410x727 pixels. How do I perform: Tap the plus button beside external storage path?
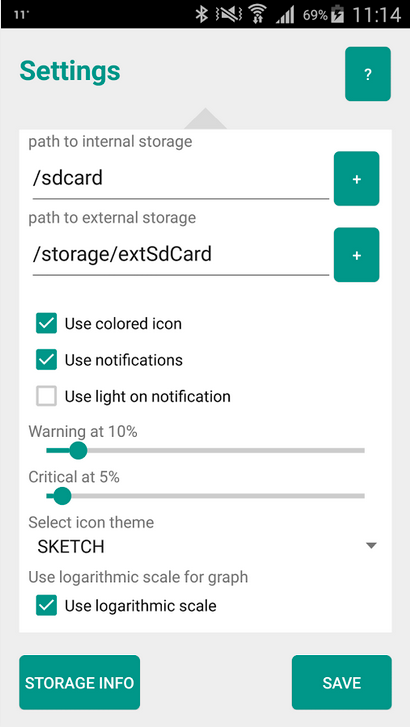click(x=357, y=255)
